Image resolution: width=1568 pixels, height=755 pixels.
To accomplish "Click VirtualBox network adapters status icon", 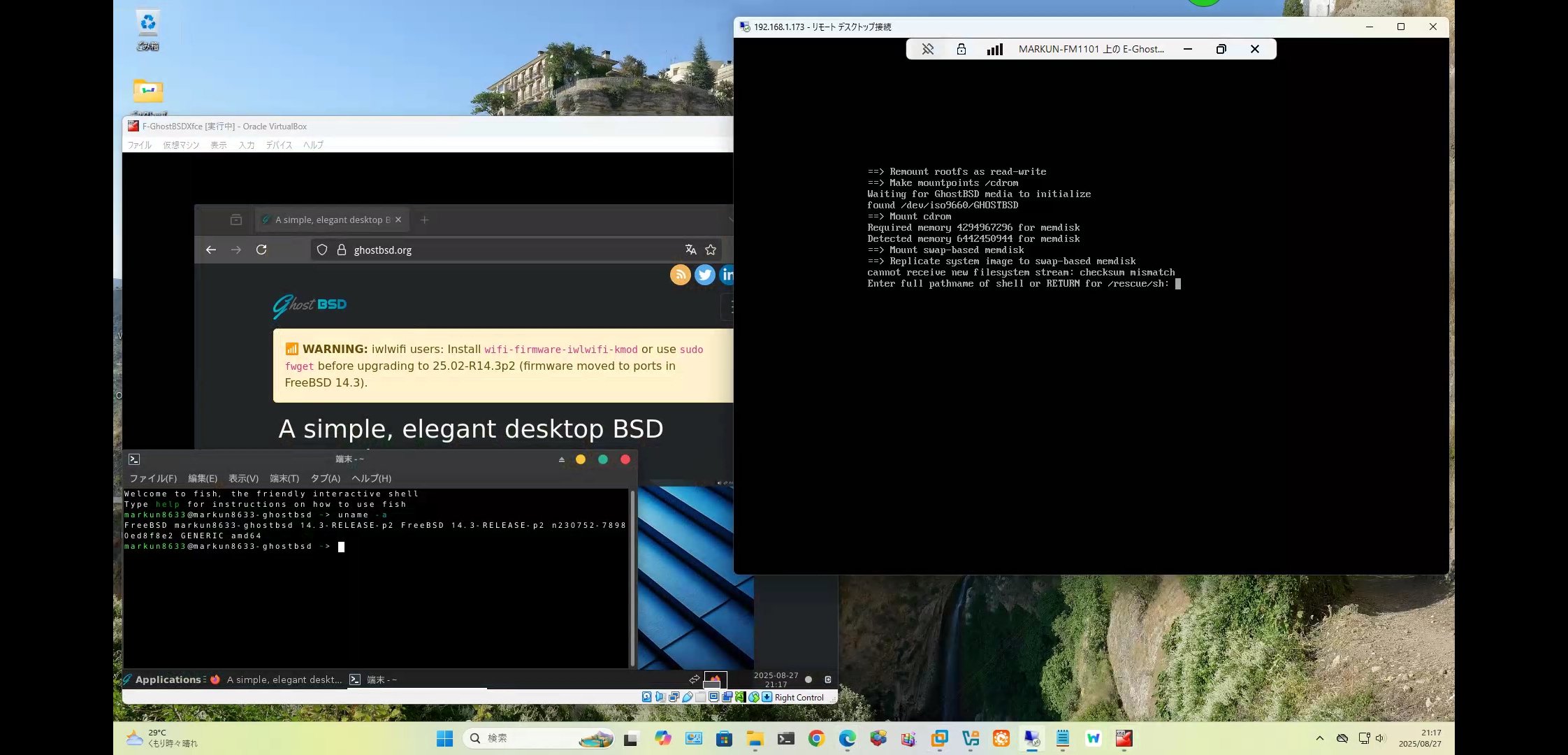I will (x=674, y=697).
